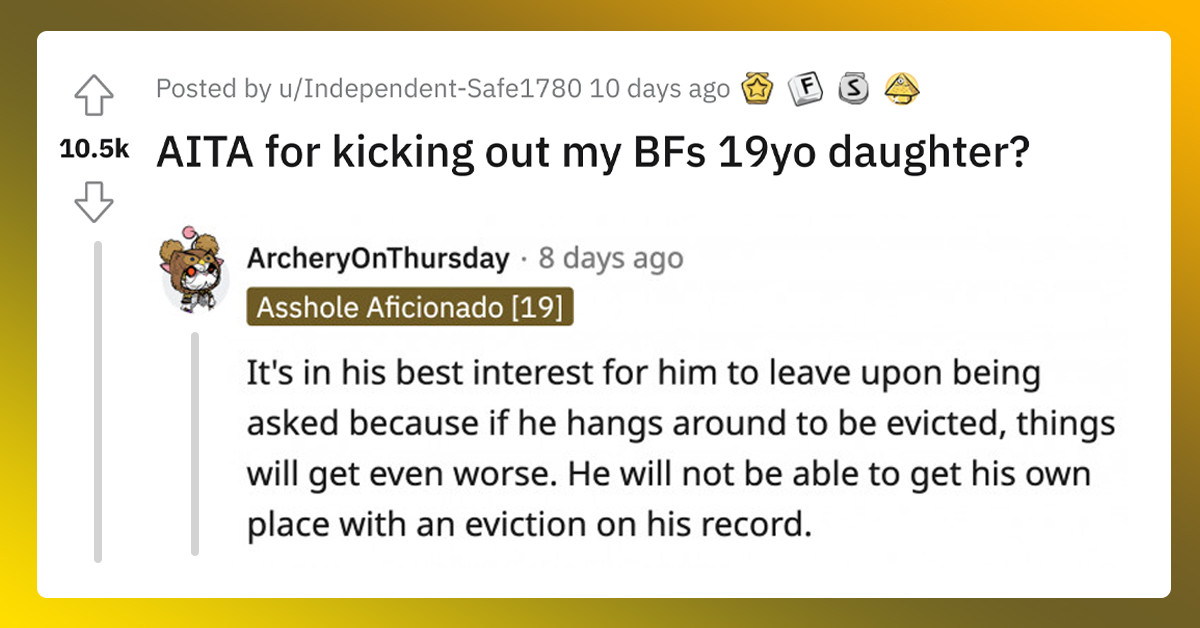This screenshot has width=1200, height=628.
Task: Click the 'Asshole Aficionado [19]' flair badge
Action: (x=410, y=307)
